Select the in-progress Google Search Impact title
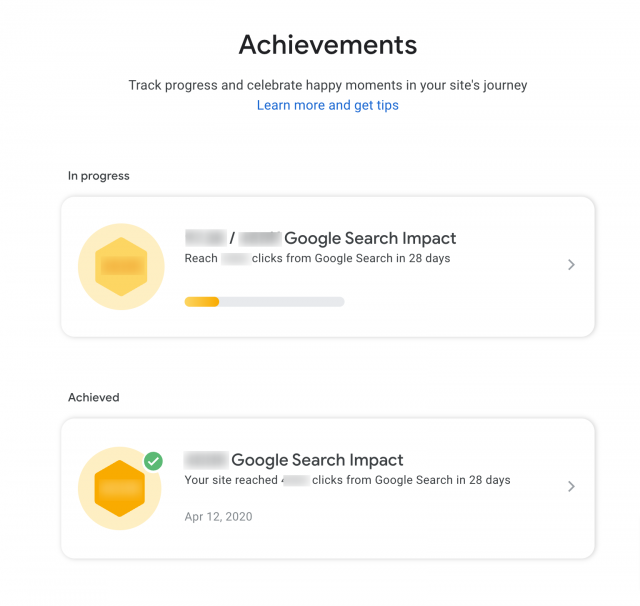This screenshot has width=640, height=606. (x=370, y=238)
